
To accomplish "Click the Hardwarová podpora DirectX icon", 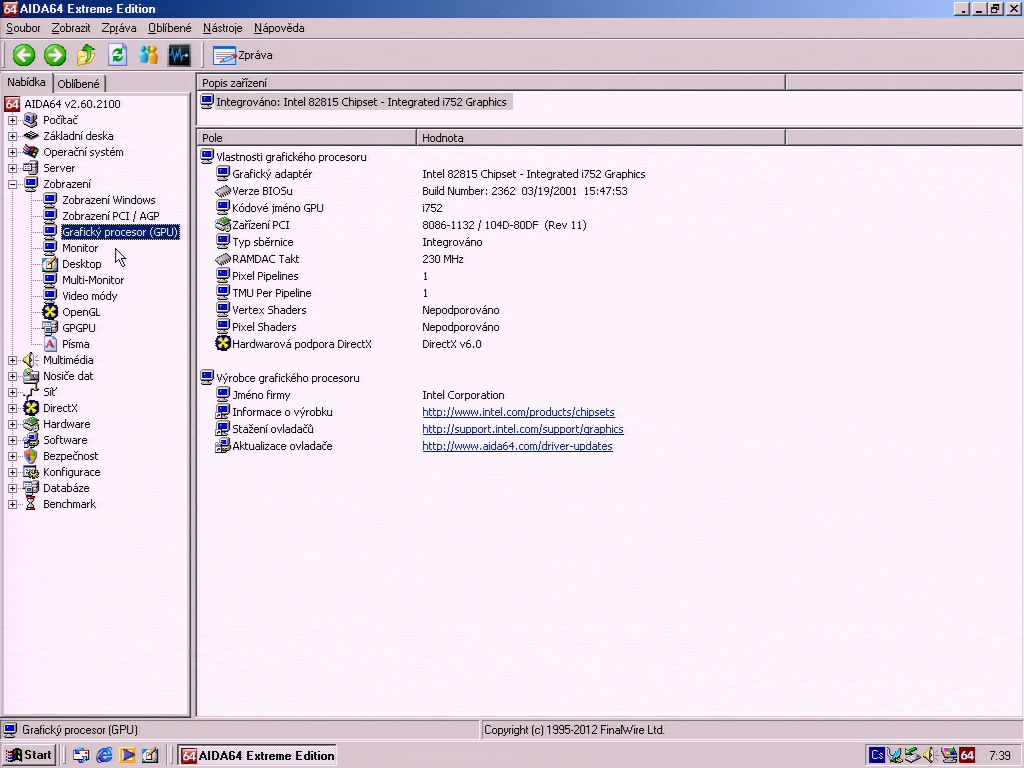I will (223, 344).
